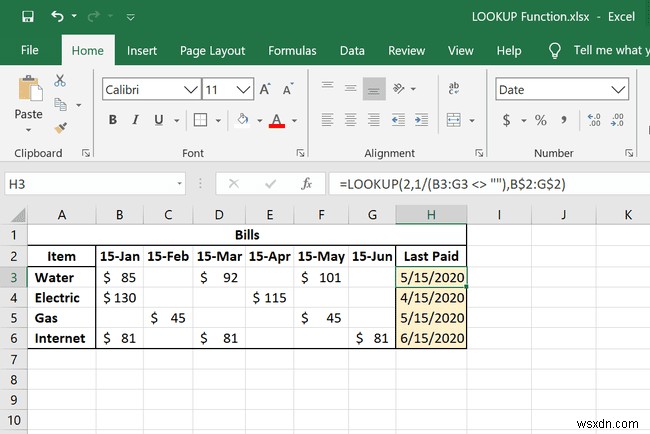Click Center horizontal alignment icon
Viewport: 650px width, 434px height.
pyautogui.click(x=351, y=120)
